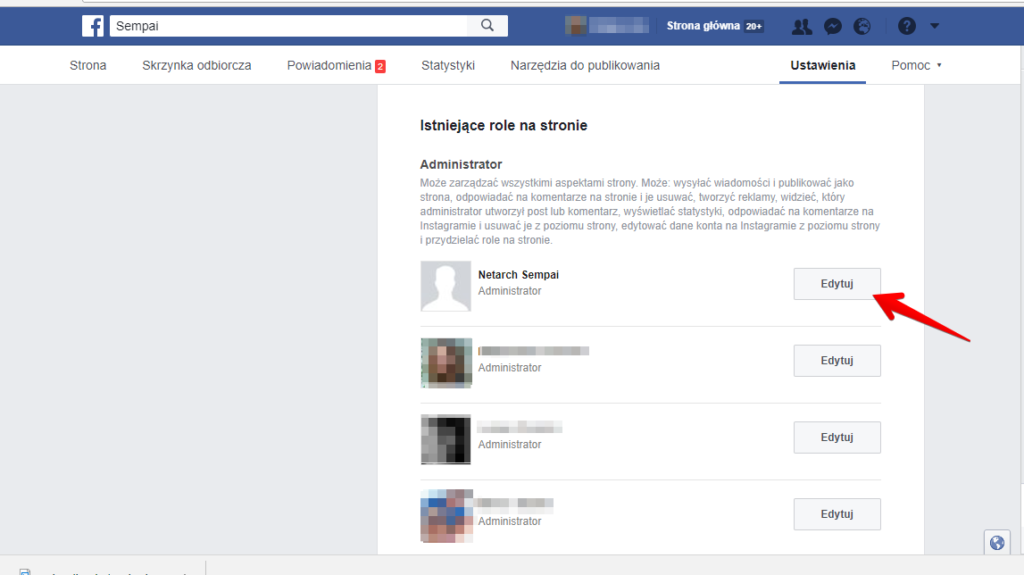This screenshot has width=1024, height=575.
Task: Click the search field containing Sempai
Action: [x=289, y=25]
